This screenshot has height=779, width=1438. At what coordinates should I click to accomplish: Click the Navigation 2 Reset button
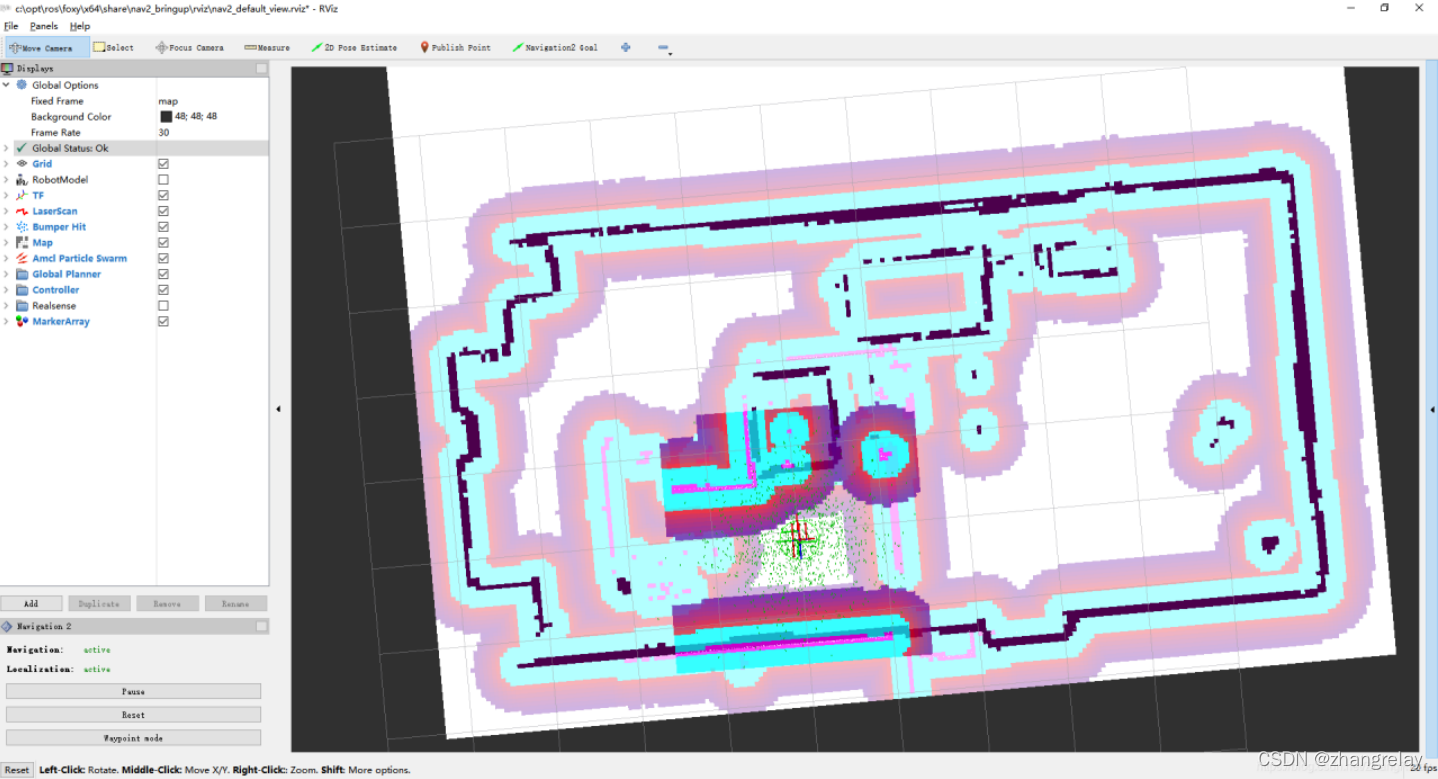(x=134, y=715)
